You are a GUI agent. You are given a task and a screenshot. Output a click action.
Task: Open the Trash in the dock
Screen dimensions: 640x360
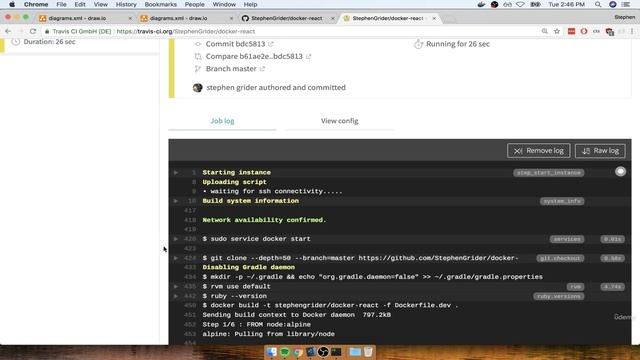coord(368,351)
